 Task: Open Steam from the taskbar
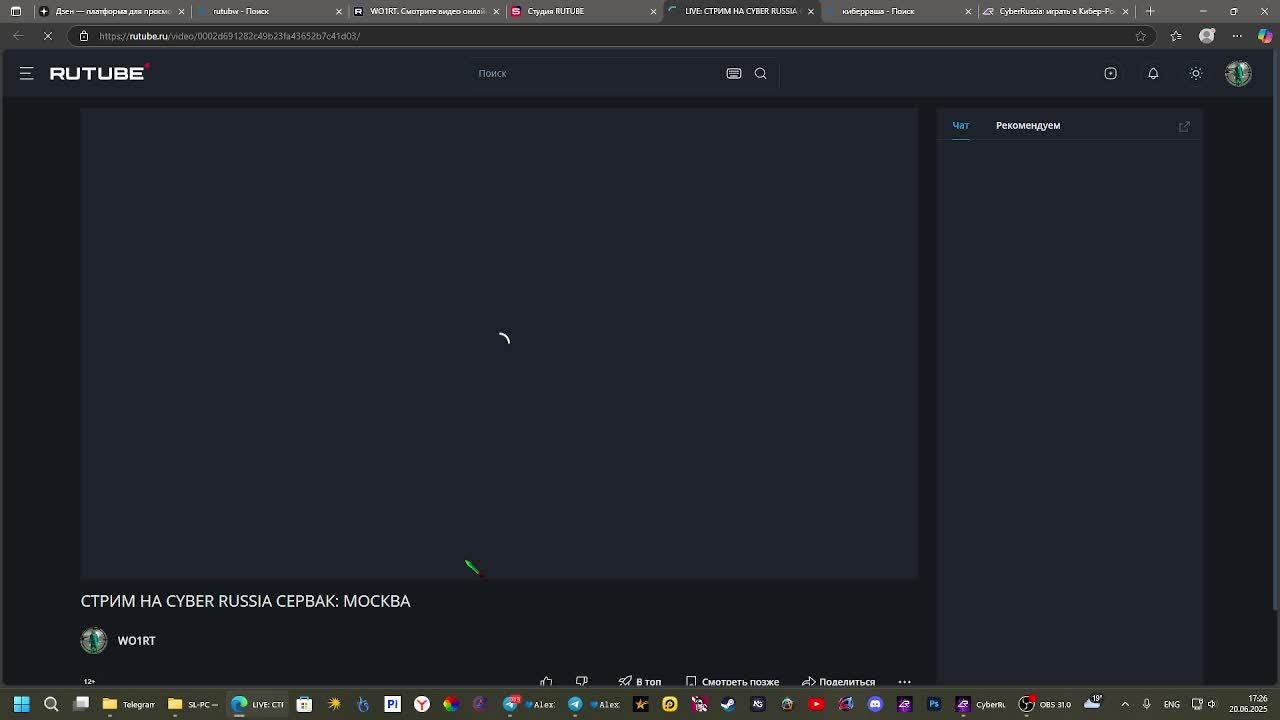point(728,704)
